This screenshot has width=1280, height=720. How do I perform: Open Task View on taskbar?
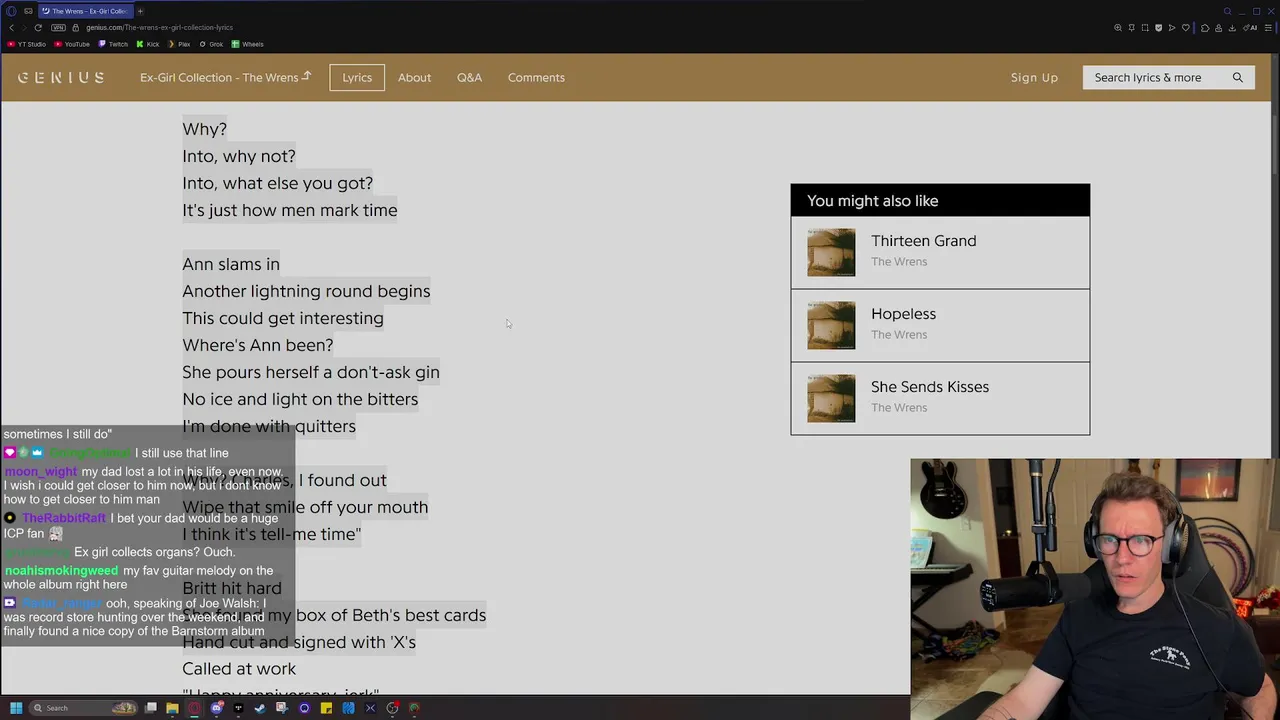(151, 708)
